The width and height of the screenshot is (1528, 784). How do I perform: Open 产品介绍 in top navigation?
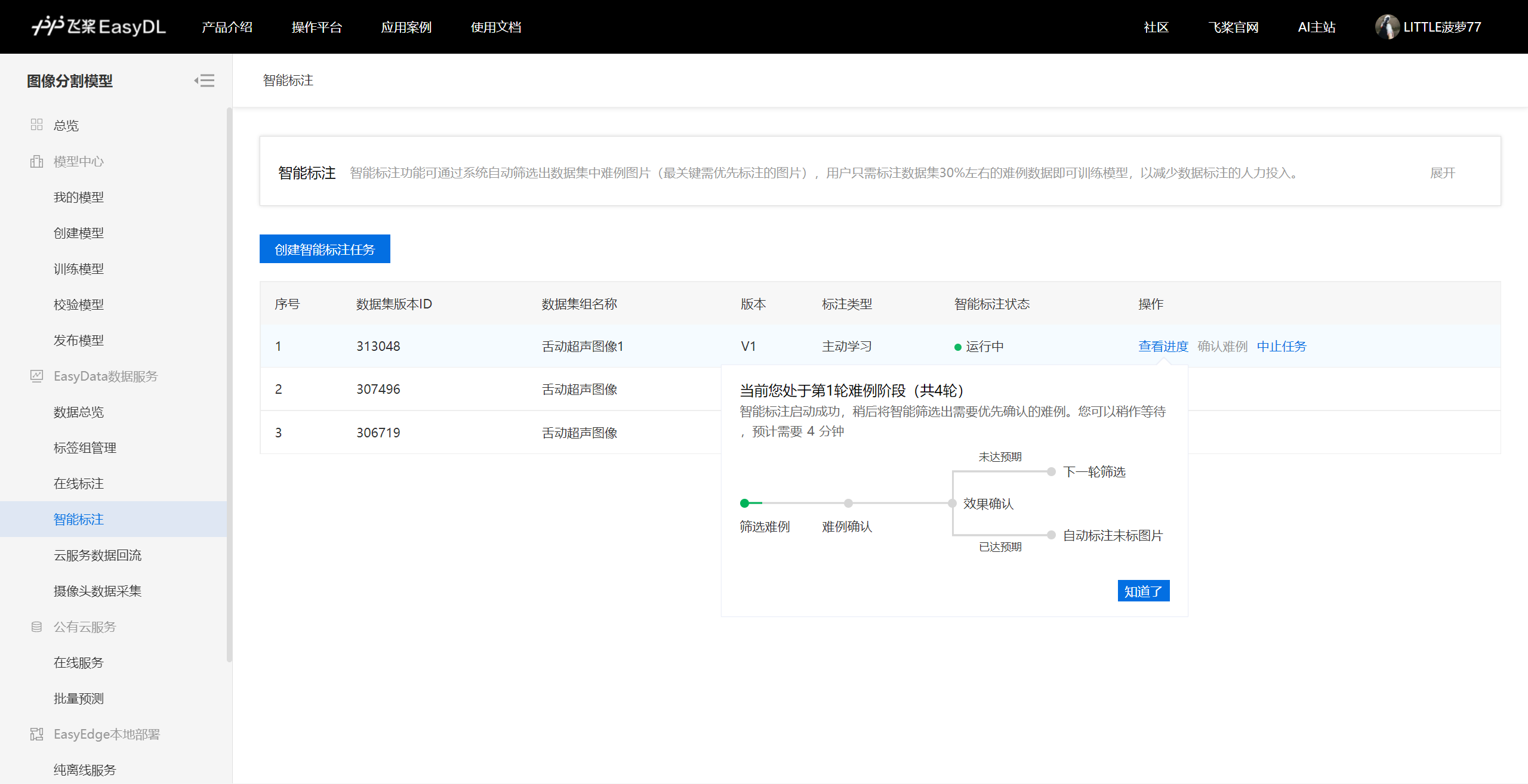(x=227, y=27)
